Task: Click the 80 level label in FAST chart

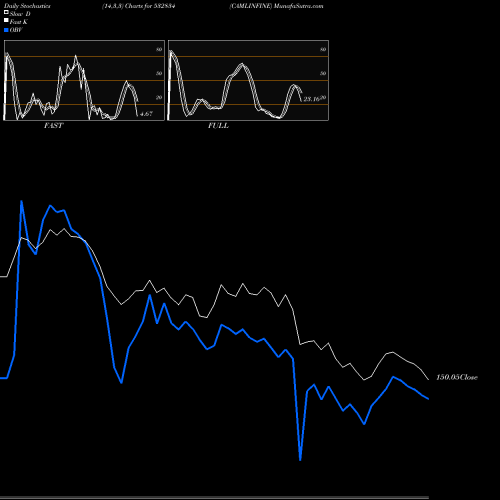Action: point(159,50)
